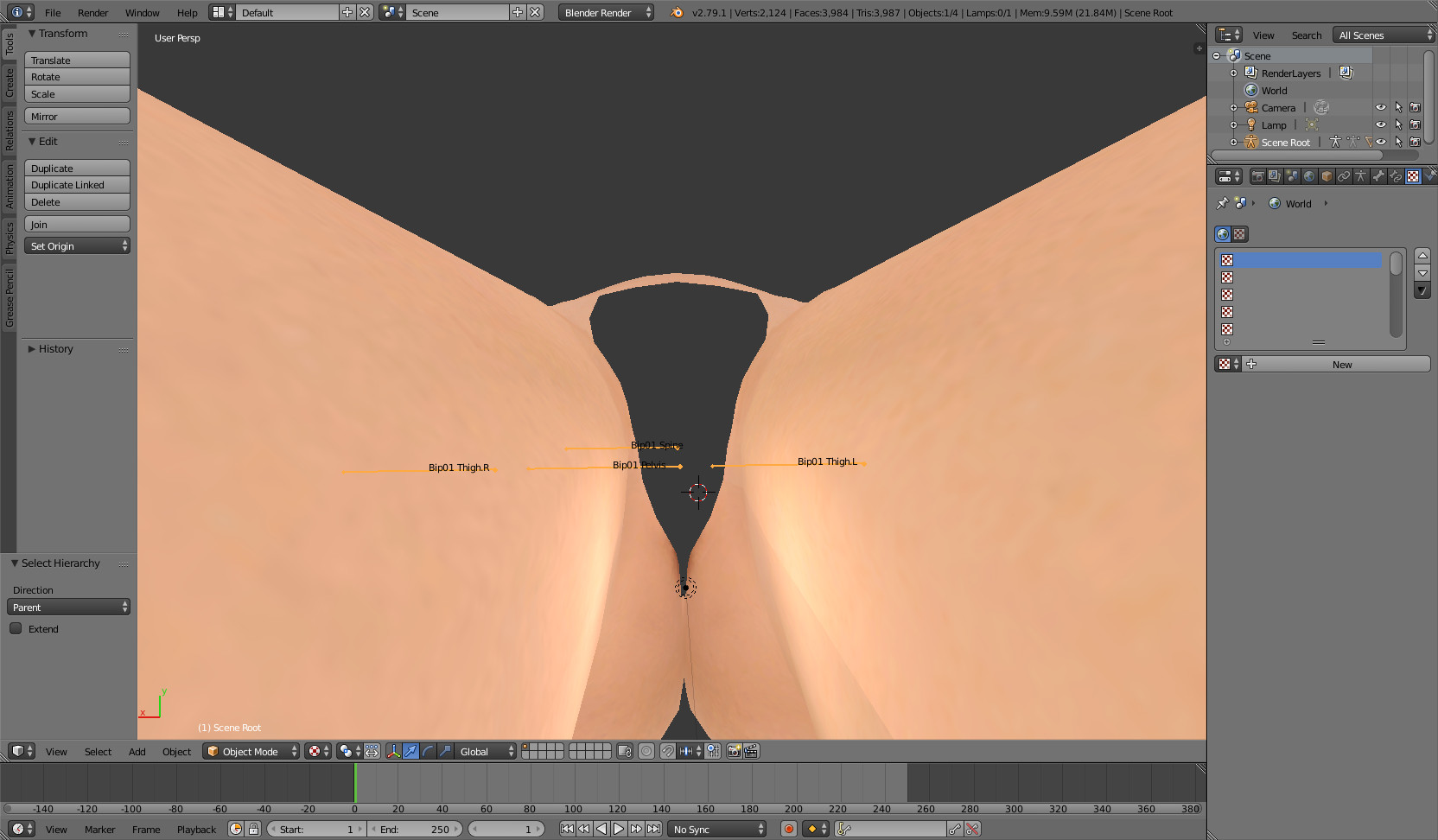Screen dimensions: 1438x840
Task: Open the viewport Add menu
Action: coord(137,752)
